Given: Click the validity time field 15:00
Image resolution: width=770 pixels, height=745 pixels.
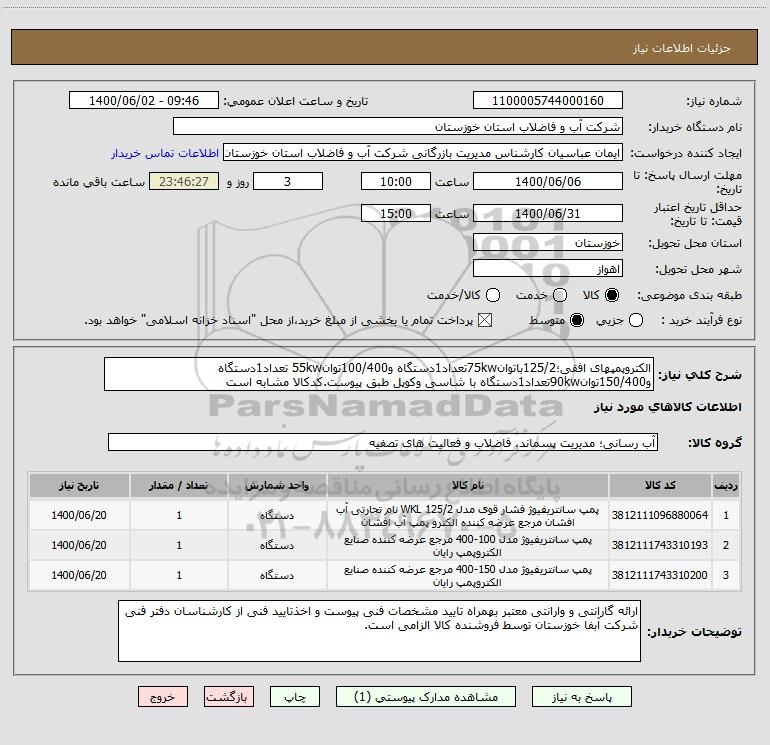Looking at the screenshot, I should (x=396, y=213).
